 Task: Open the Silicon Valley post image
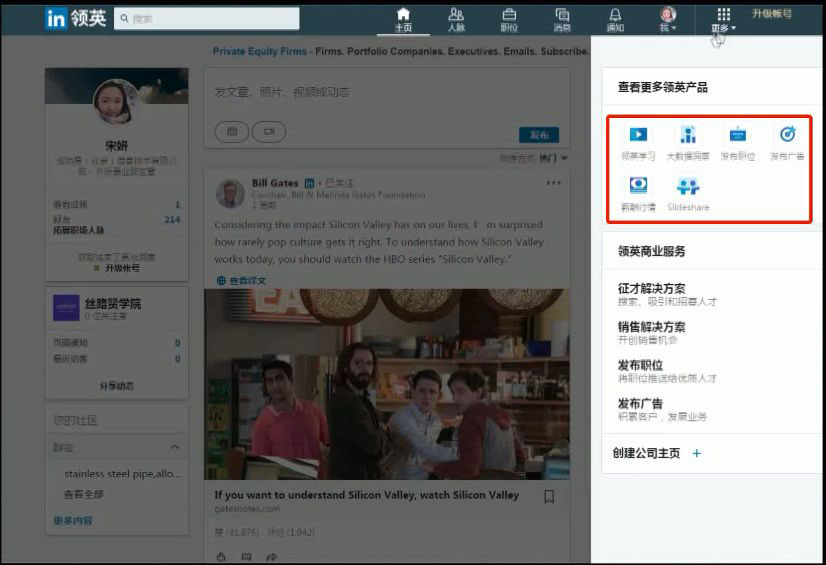(387, 384)
